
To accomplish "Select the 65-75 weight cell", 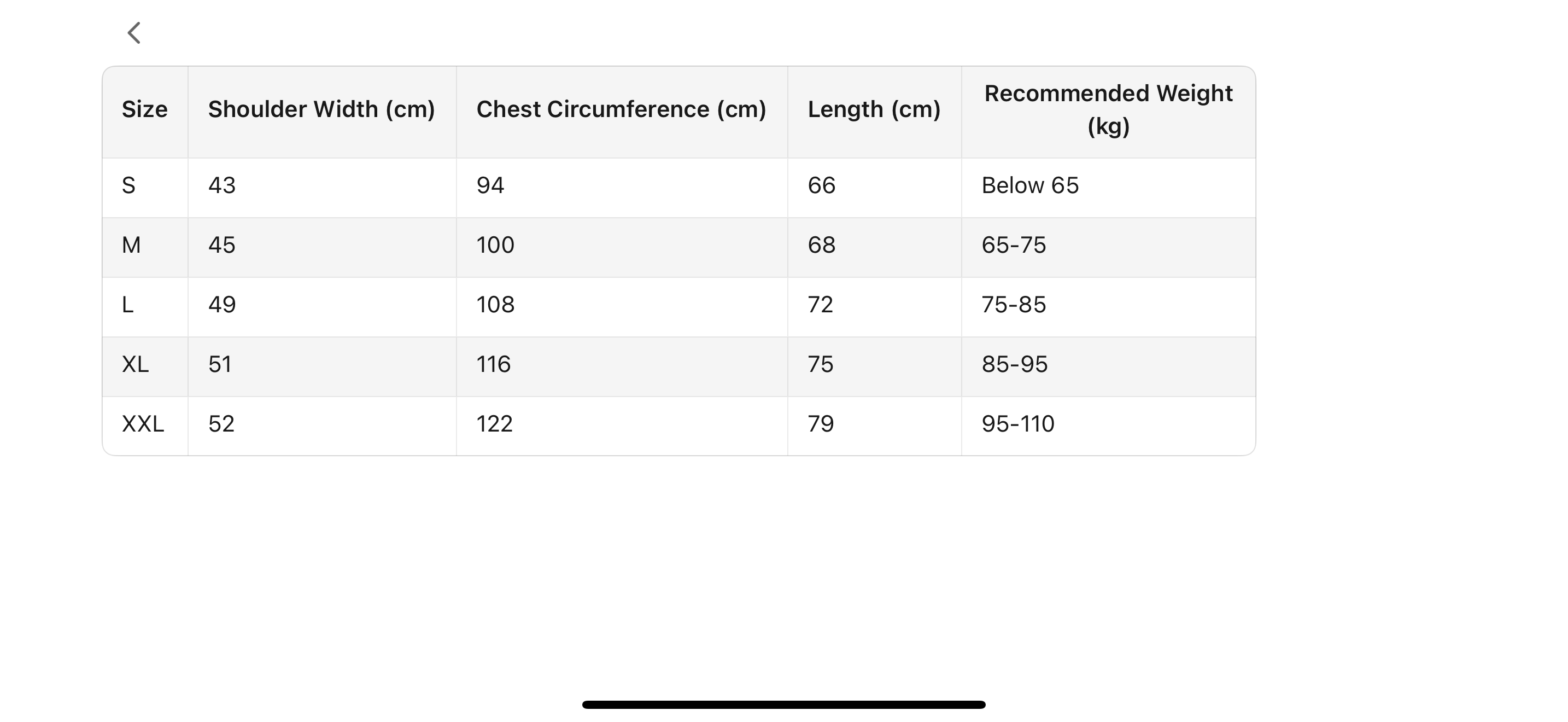I will coord(1014,246).
